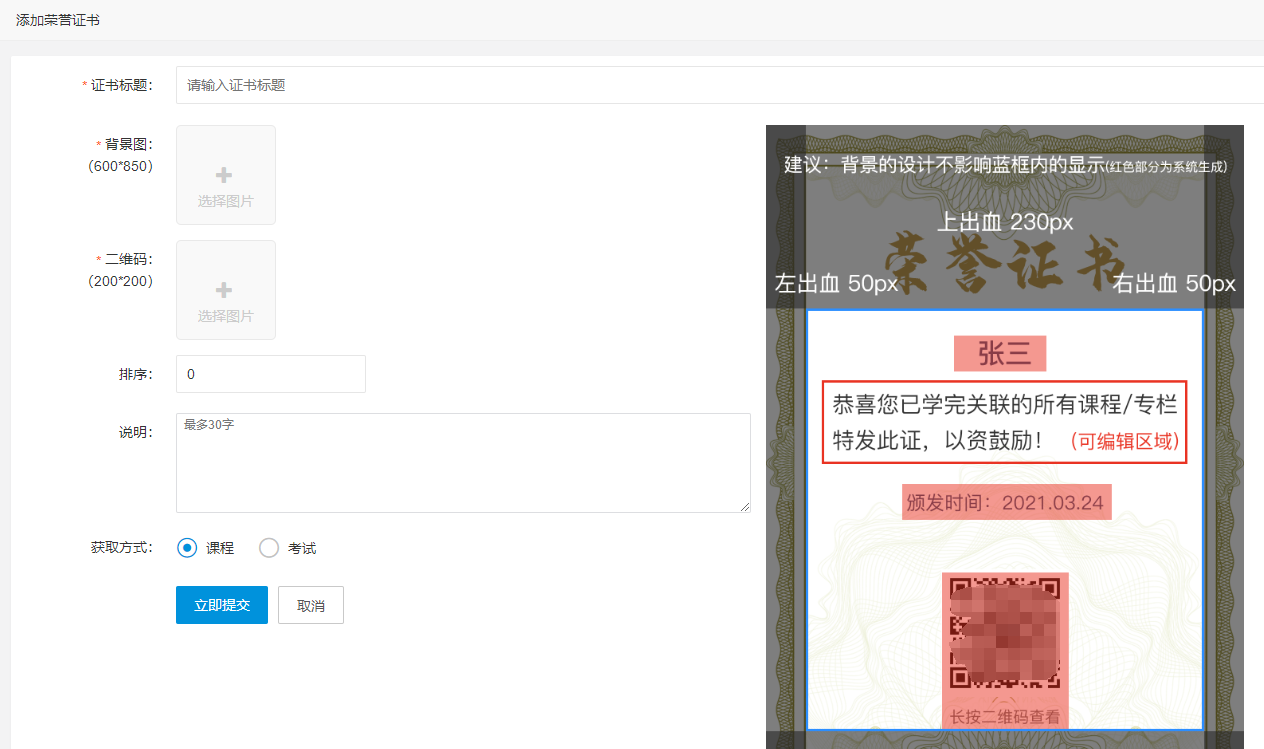The width and height of the screenshot is (1264, 749).
Task: Click the 颁发时间 date in preview
Action: 1007,502
